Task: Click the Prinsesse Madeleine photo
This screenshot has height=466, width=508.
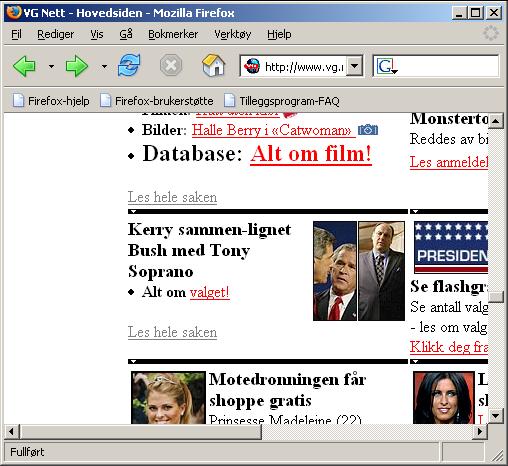Action: 168,398
